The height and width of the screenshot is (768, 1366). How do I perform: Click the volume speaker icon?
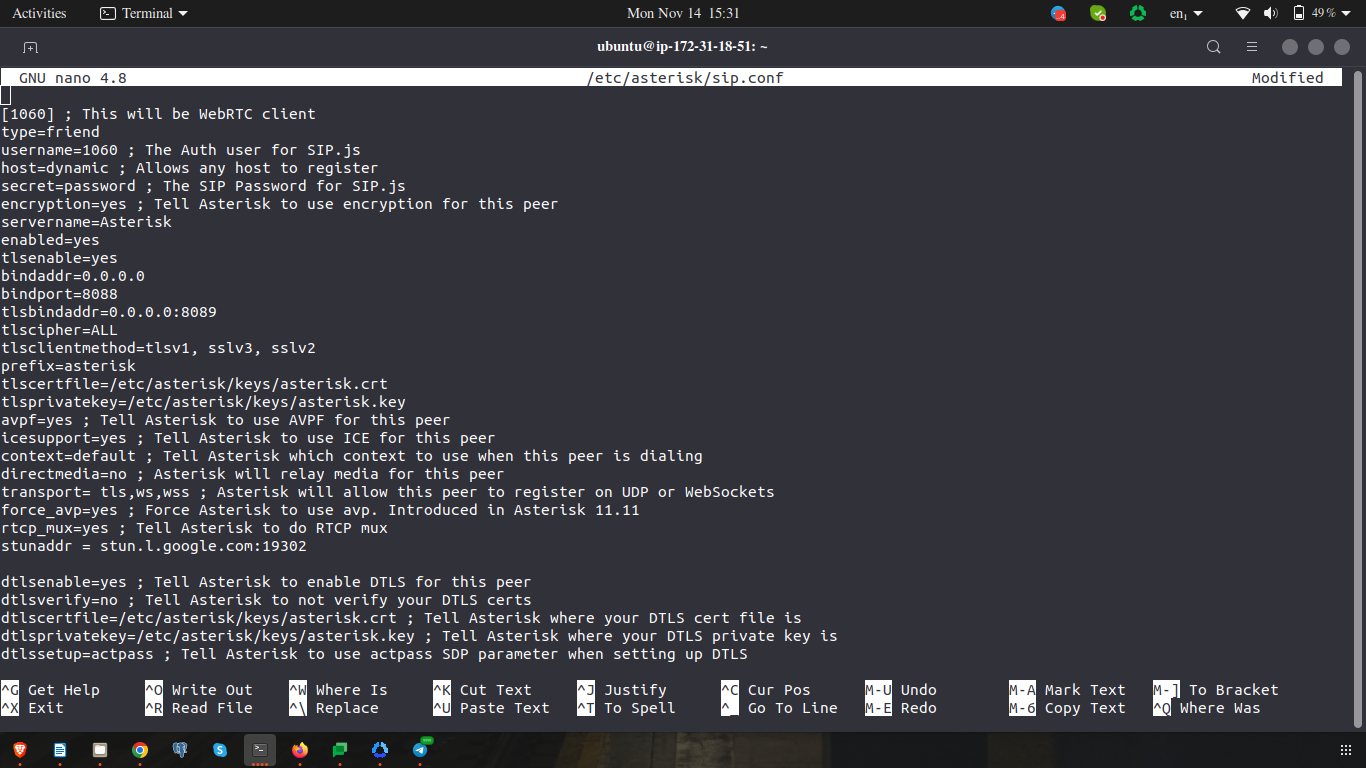tap(1271, 13)
